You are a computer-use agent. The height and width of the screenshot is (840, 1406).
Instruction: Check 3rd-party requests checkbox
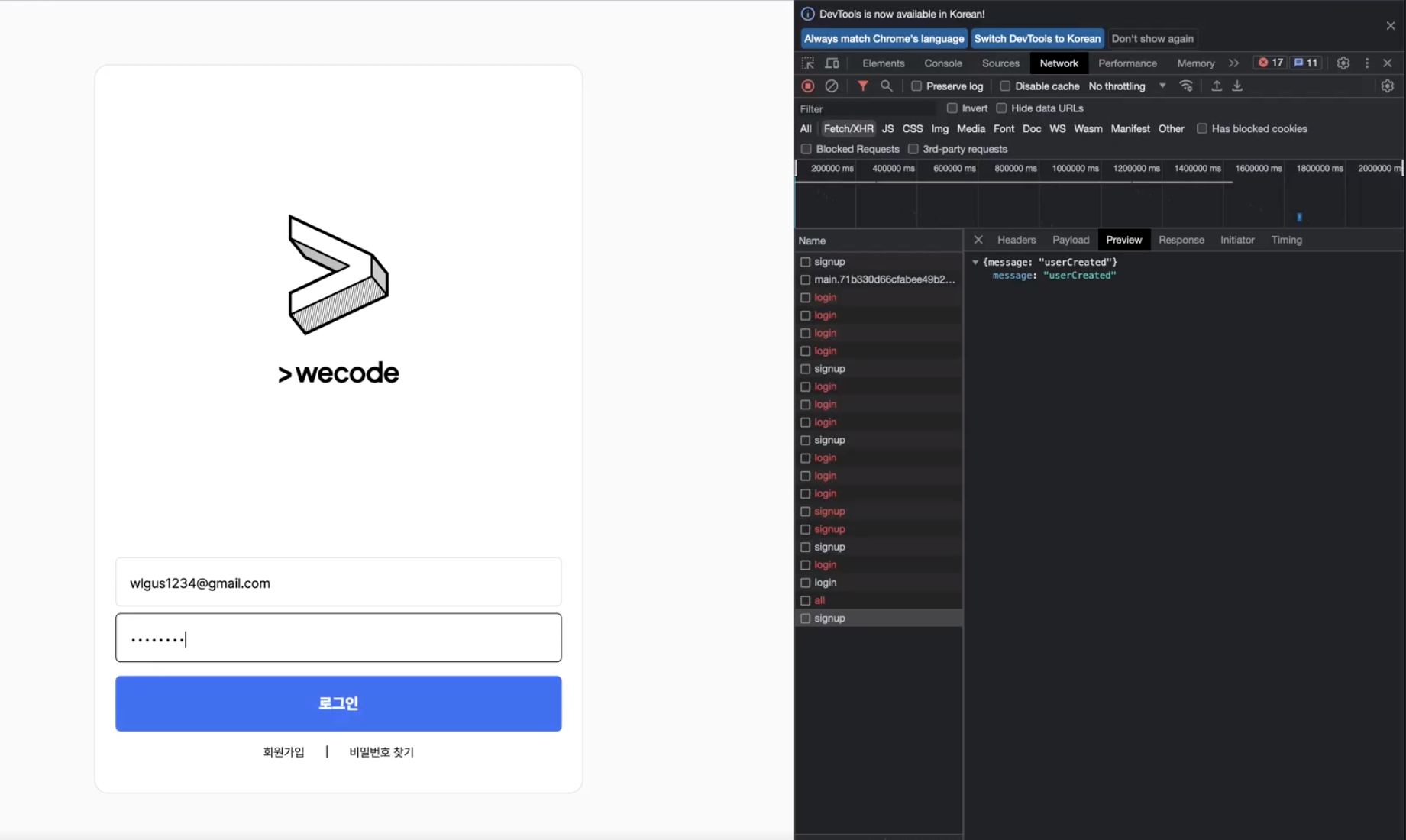click(913, 149)
